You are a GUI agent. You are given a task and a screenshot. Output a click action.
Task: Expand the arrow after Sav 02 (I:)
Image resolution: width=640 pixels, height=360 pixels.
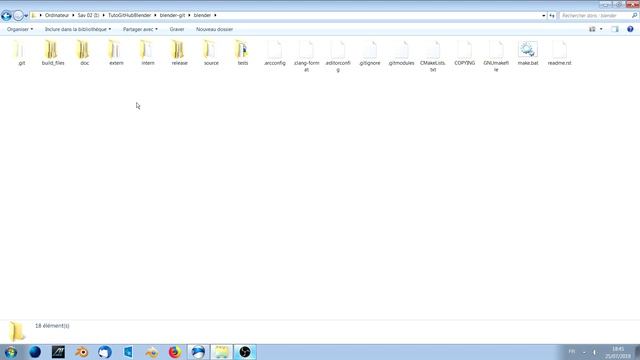click(x=103, y=15)
